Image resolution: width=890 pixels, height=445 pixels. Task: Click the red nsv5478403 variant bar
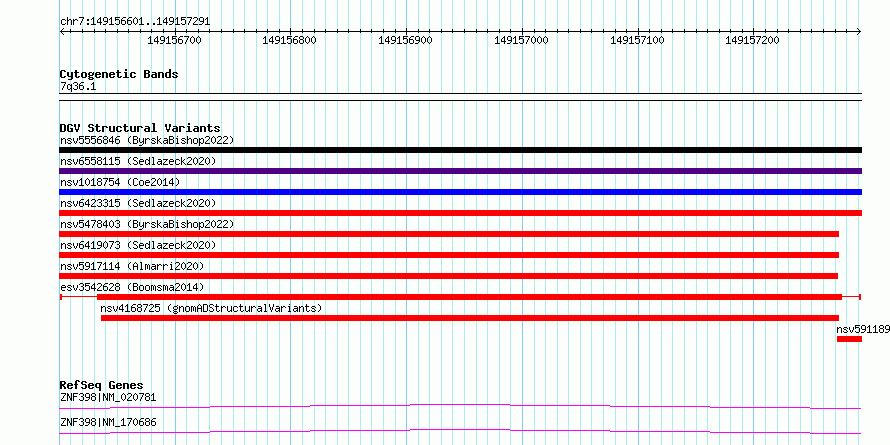tap(449, 234)
